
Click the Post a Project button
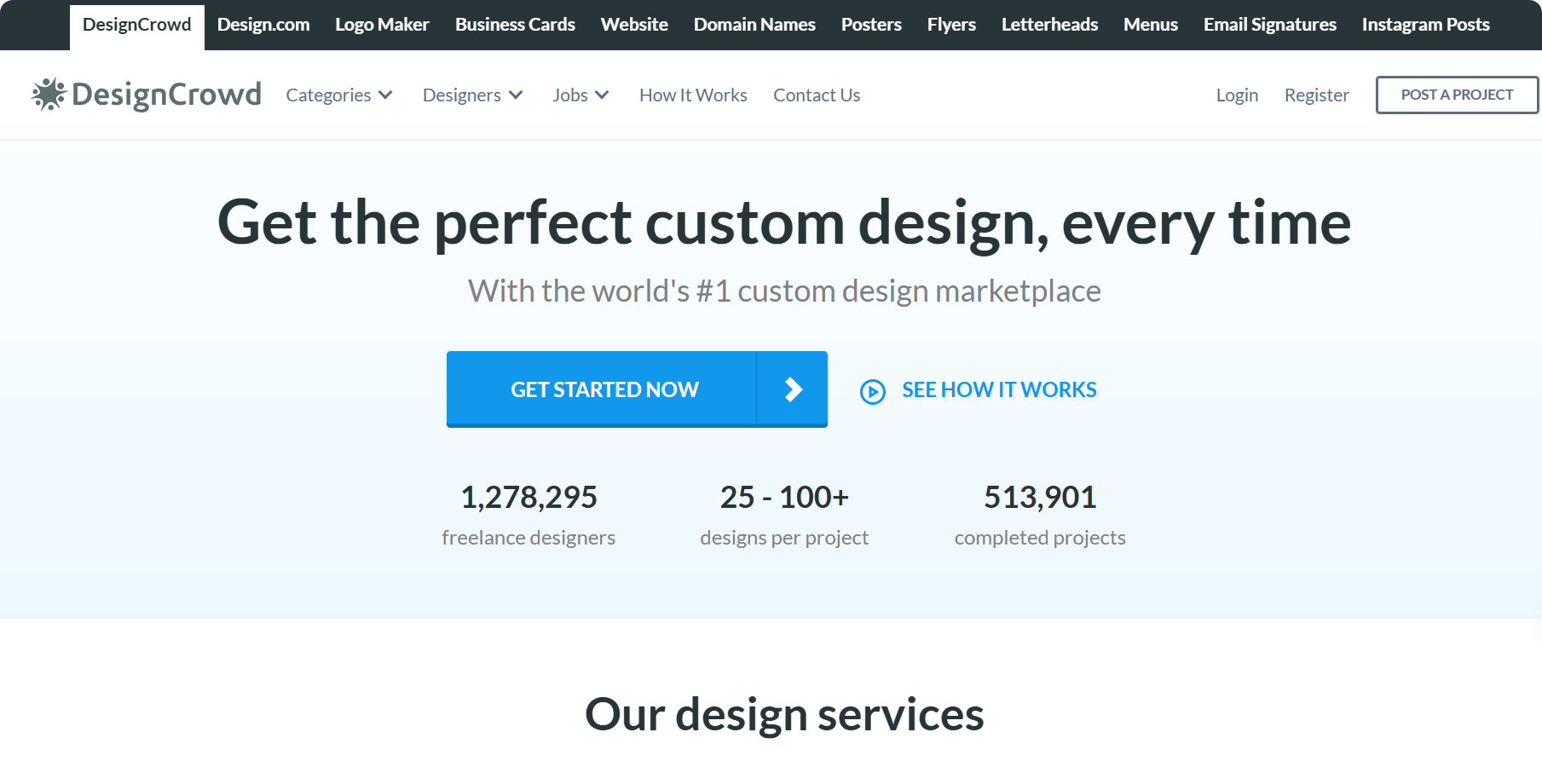[1457, 95]
